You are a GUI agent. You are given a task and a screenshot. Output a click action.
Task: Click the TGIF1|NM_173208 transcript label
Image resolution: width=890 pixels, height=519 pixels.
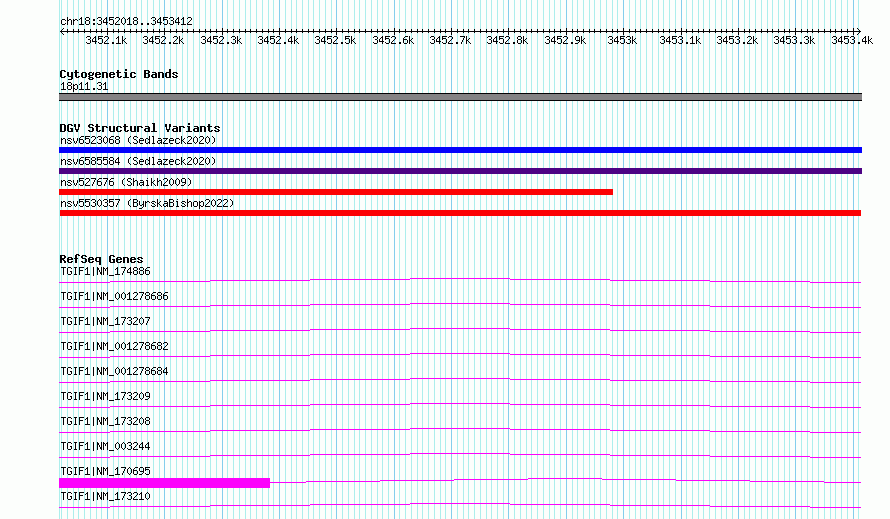(x=105, y=421)
